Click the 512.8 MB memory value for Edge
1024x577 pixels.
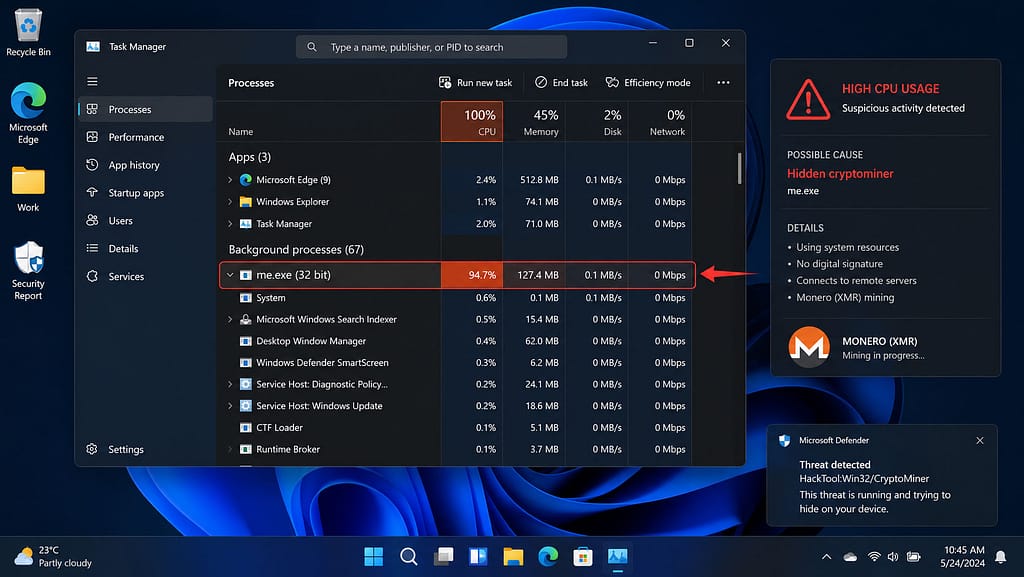pos(539,179)
